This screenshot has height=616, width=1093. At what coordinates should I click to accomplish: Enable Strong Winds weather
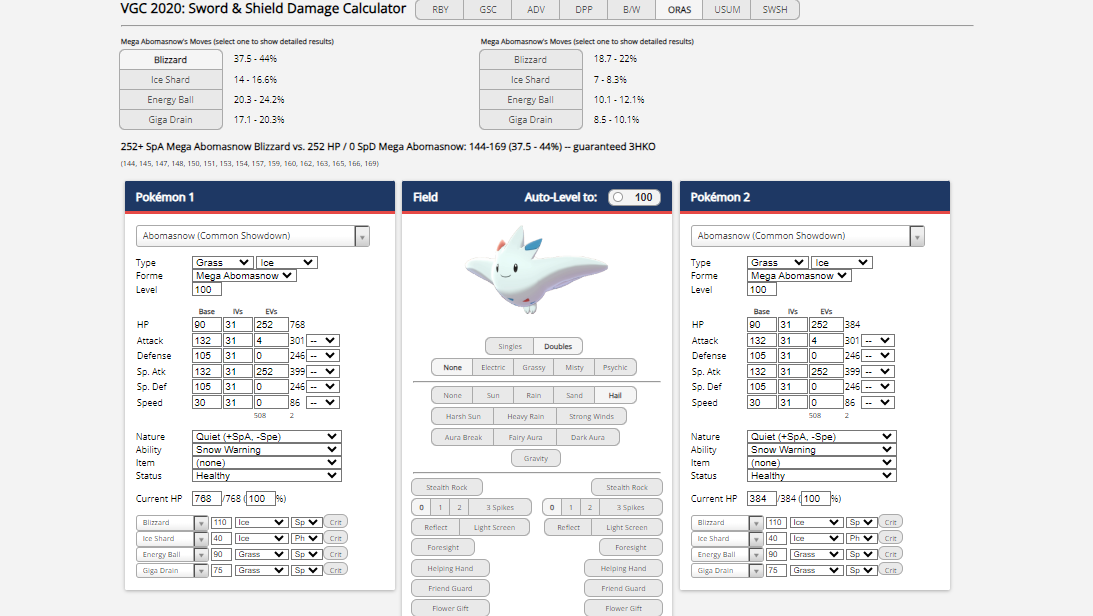pos(591,416)
